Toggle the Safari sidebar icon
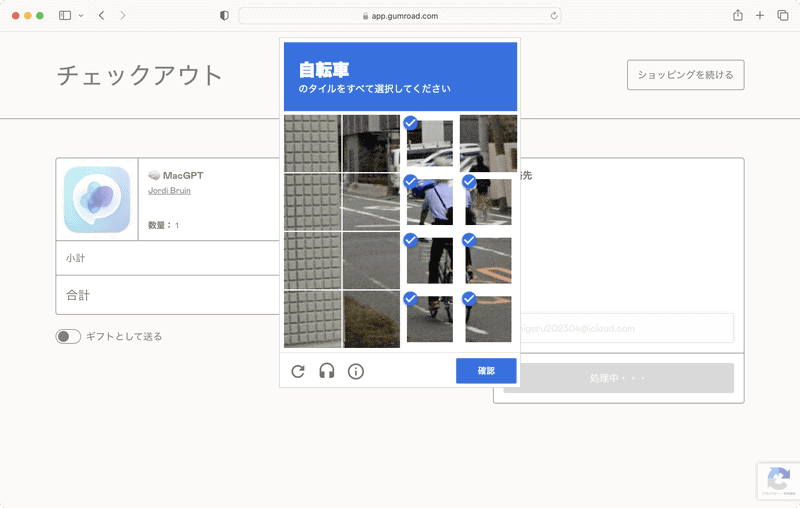Image resolution: width=800 pixels, height=508 pixels. coord(65,15)
